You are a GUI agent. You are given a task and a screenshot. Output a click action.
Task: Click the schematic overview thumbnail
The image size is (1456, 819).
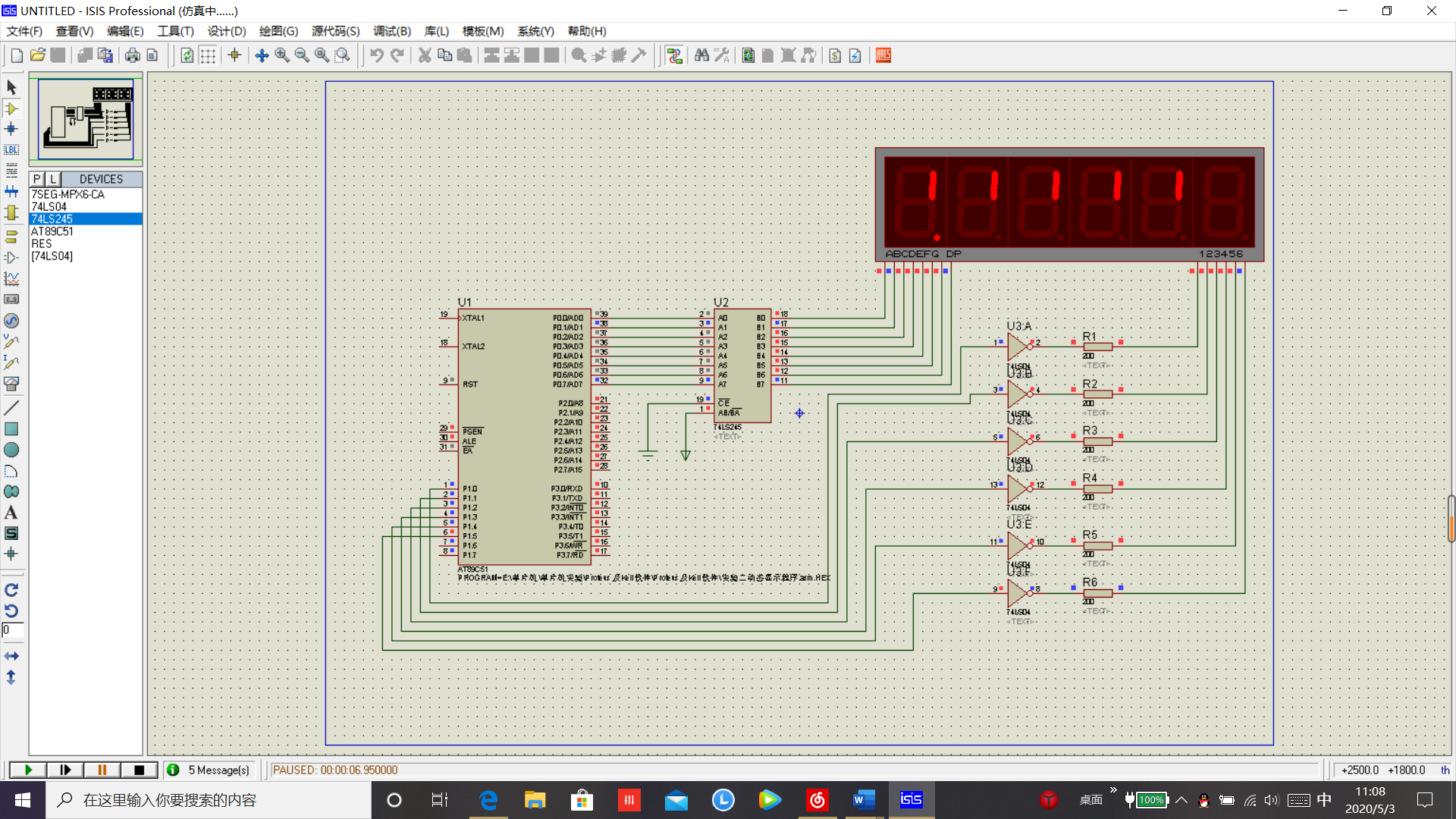tap(86, 119)
